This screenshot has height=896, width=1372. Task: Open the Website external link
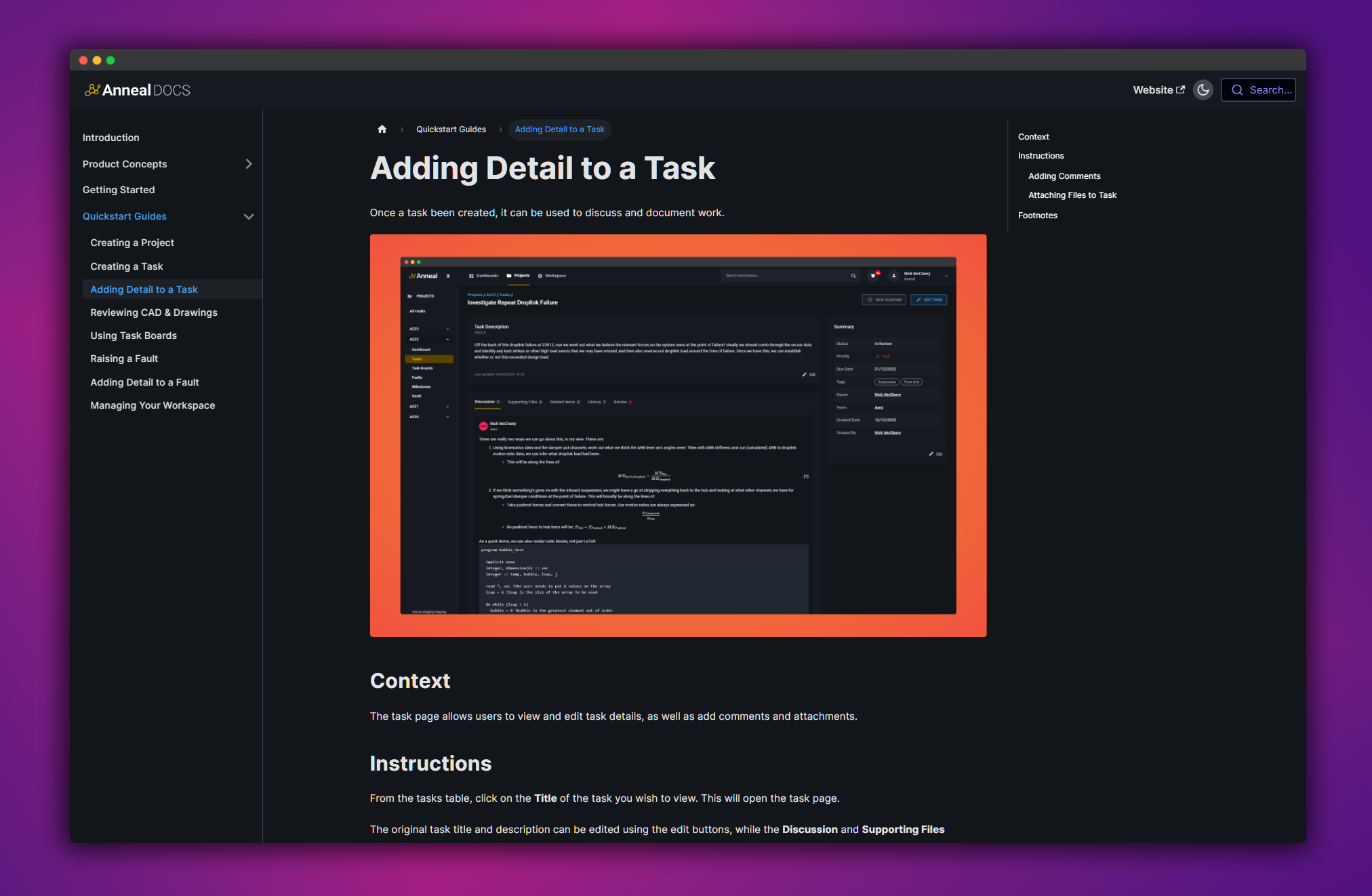click(x=1158, y=90)
